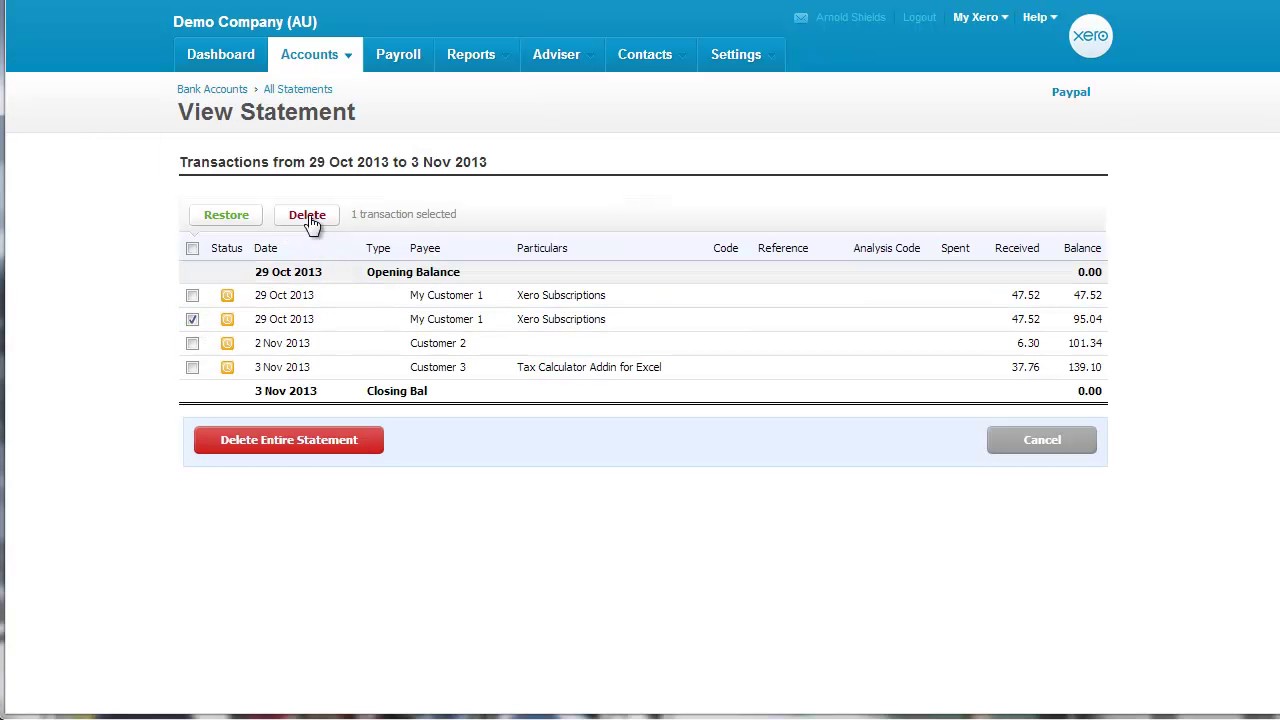This screenshot has height=720, width=1280.
Task: Click the 2 Nov 2013 date cell
Action: tap(282, 343)
